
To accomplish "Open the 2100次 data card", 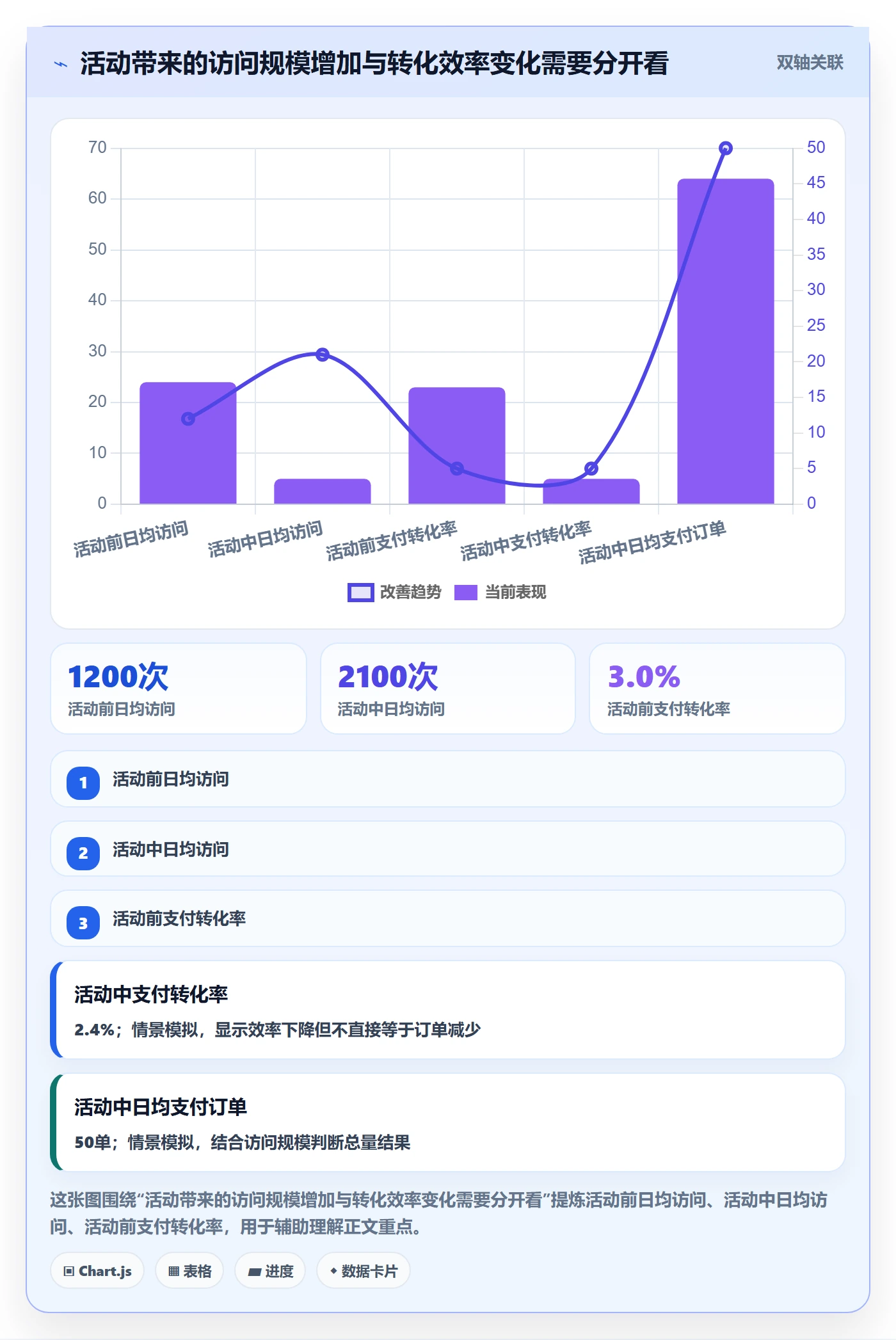I will pos(448,689).
